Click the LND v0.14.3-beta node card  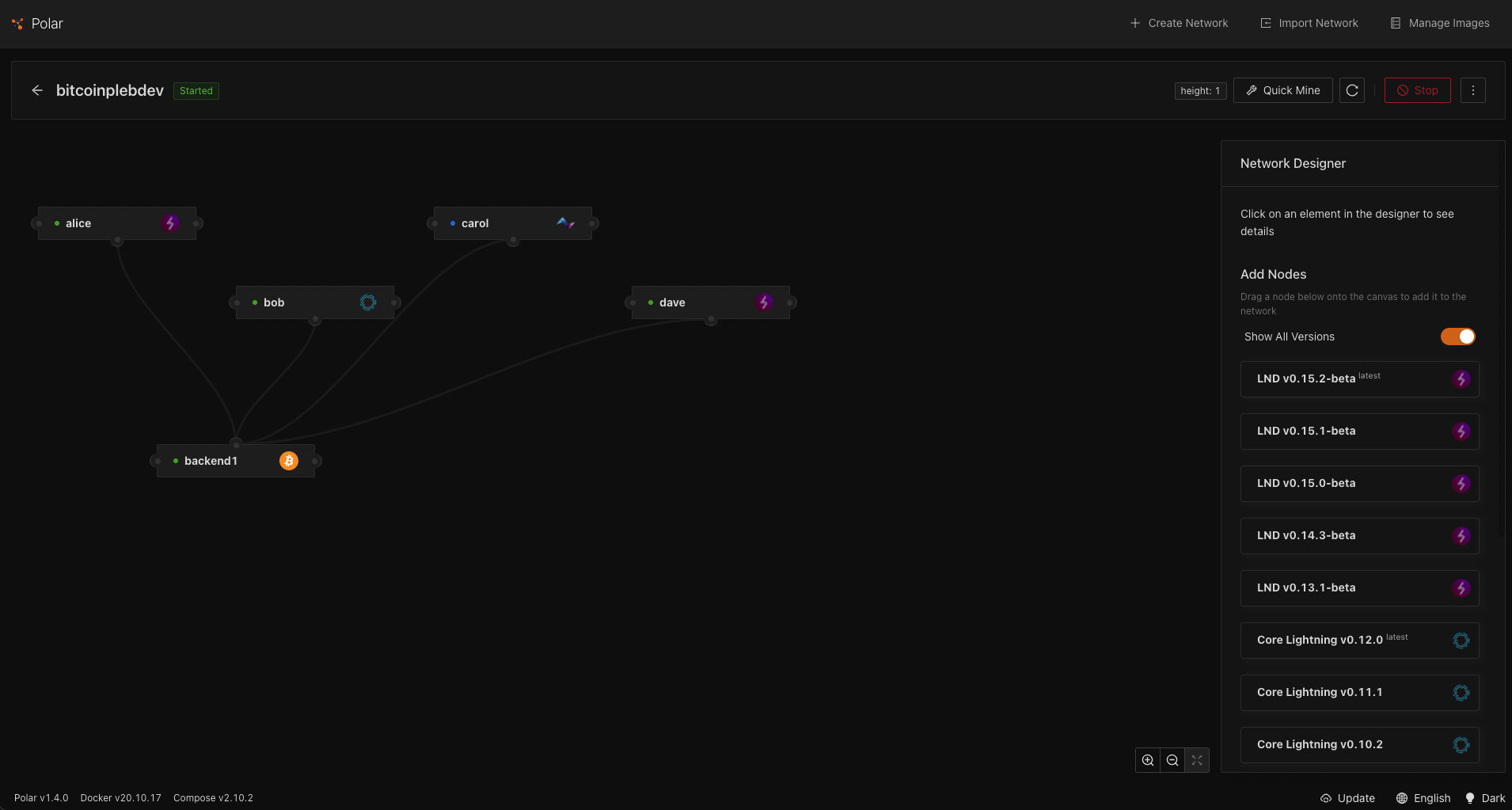coord(1360,536)
